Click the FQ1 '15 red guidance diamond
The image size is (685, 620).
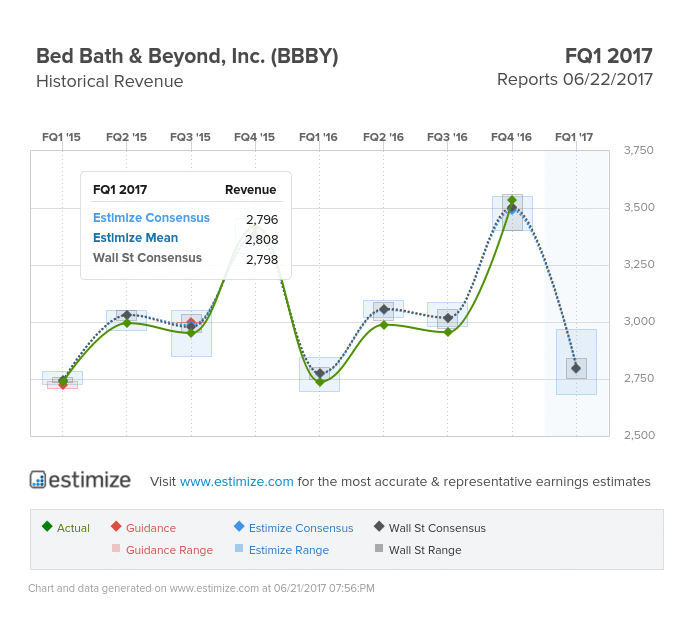pyautogui.click(x=63, y=385)
